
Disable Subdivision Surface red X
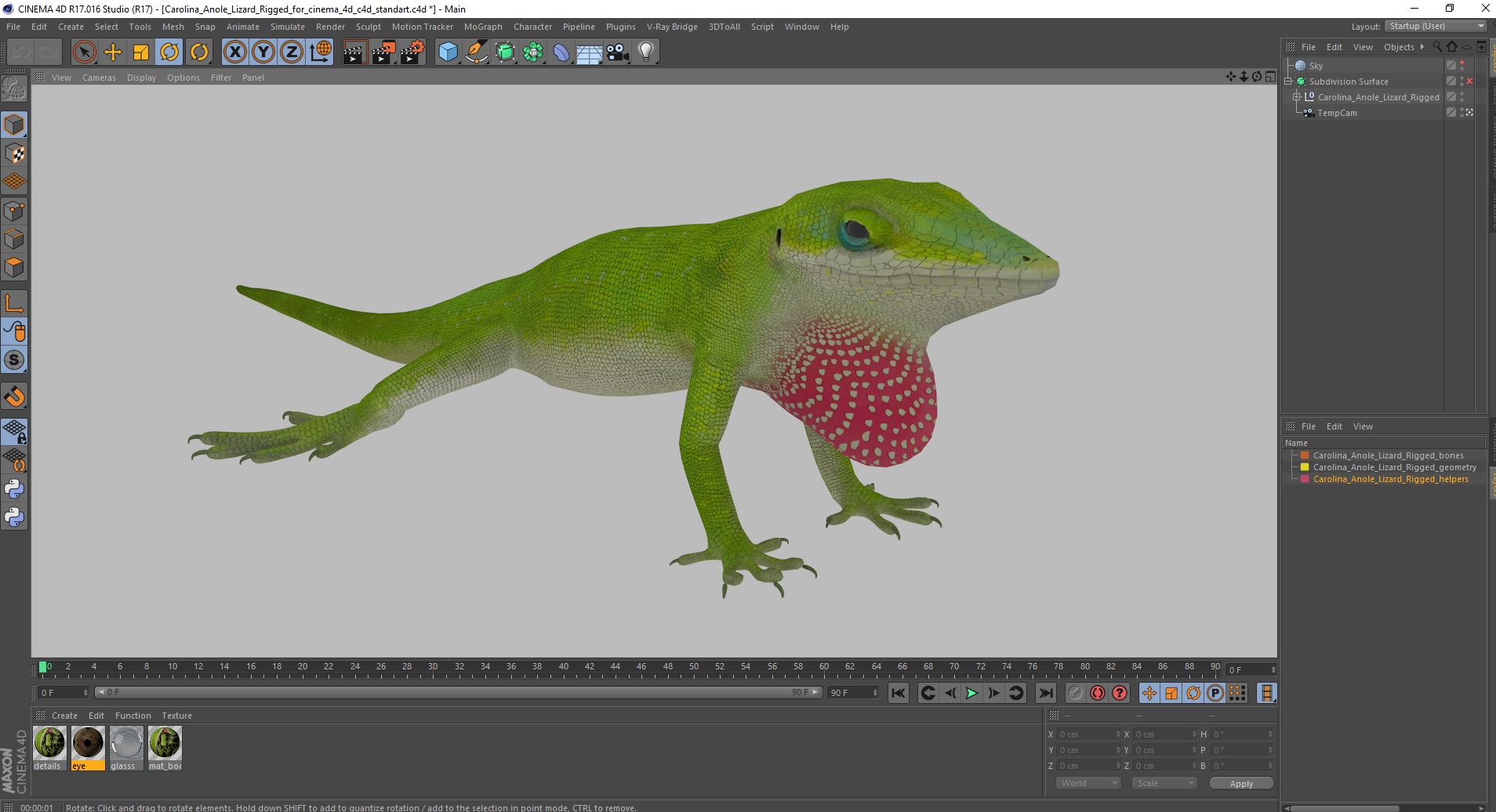(x=1470, y=82)
